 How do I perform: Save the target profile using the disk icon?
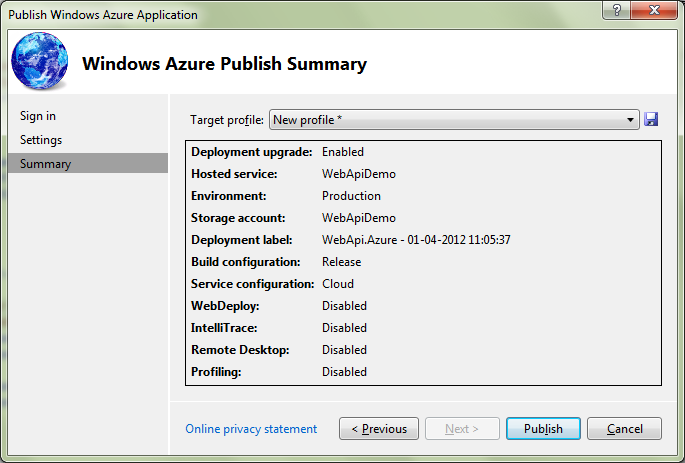(651, 119)
